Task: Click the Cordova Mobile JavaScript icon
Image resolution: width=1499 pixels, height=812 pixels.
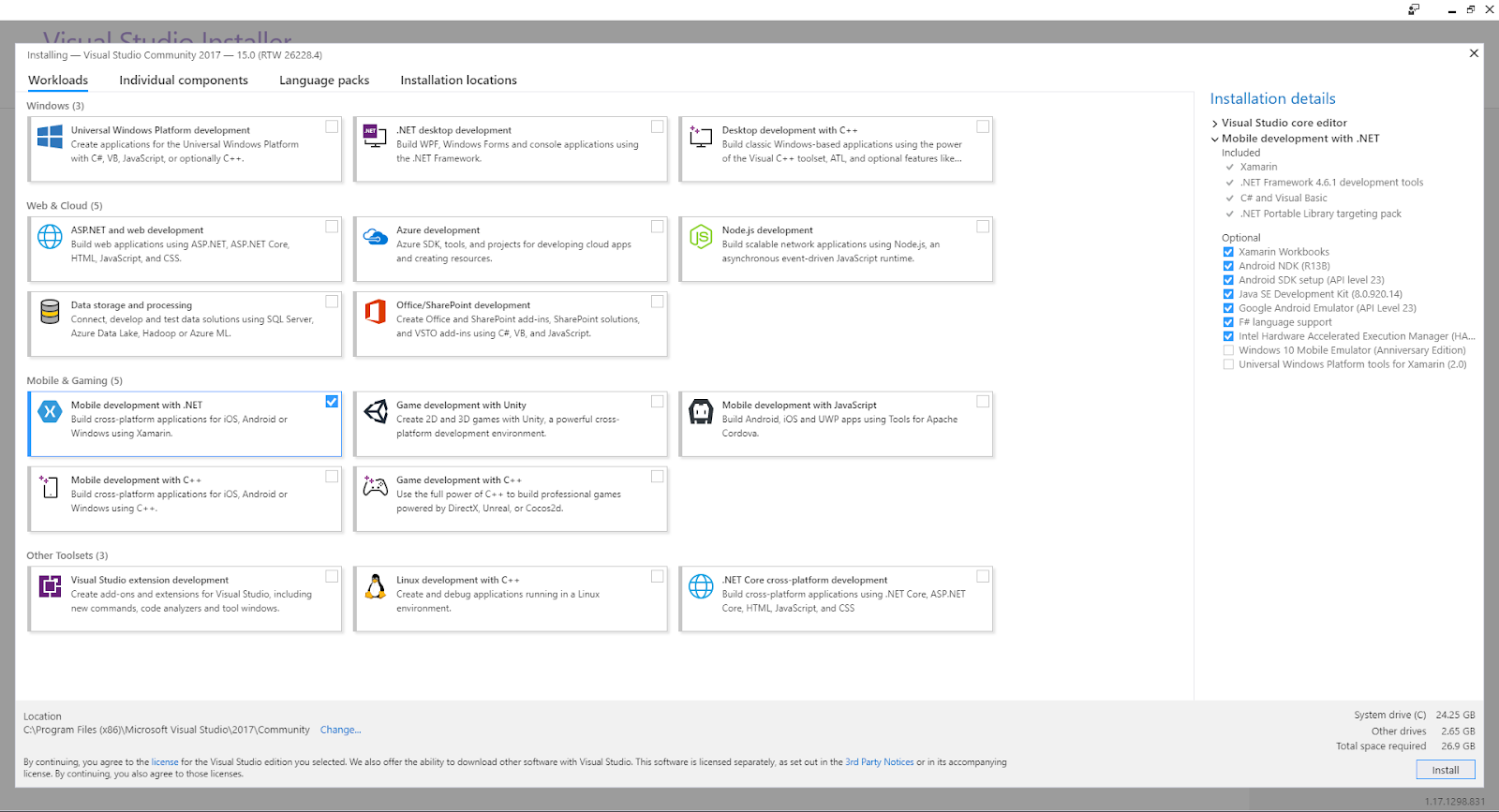Action: coord(701,411)
